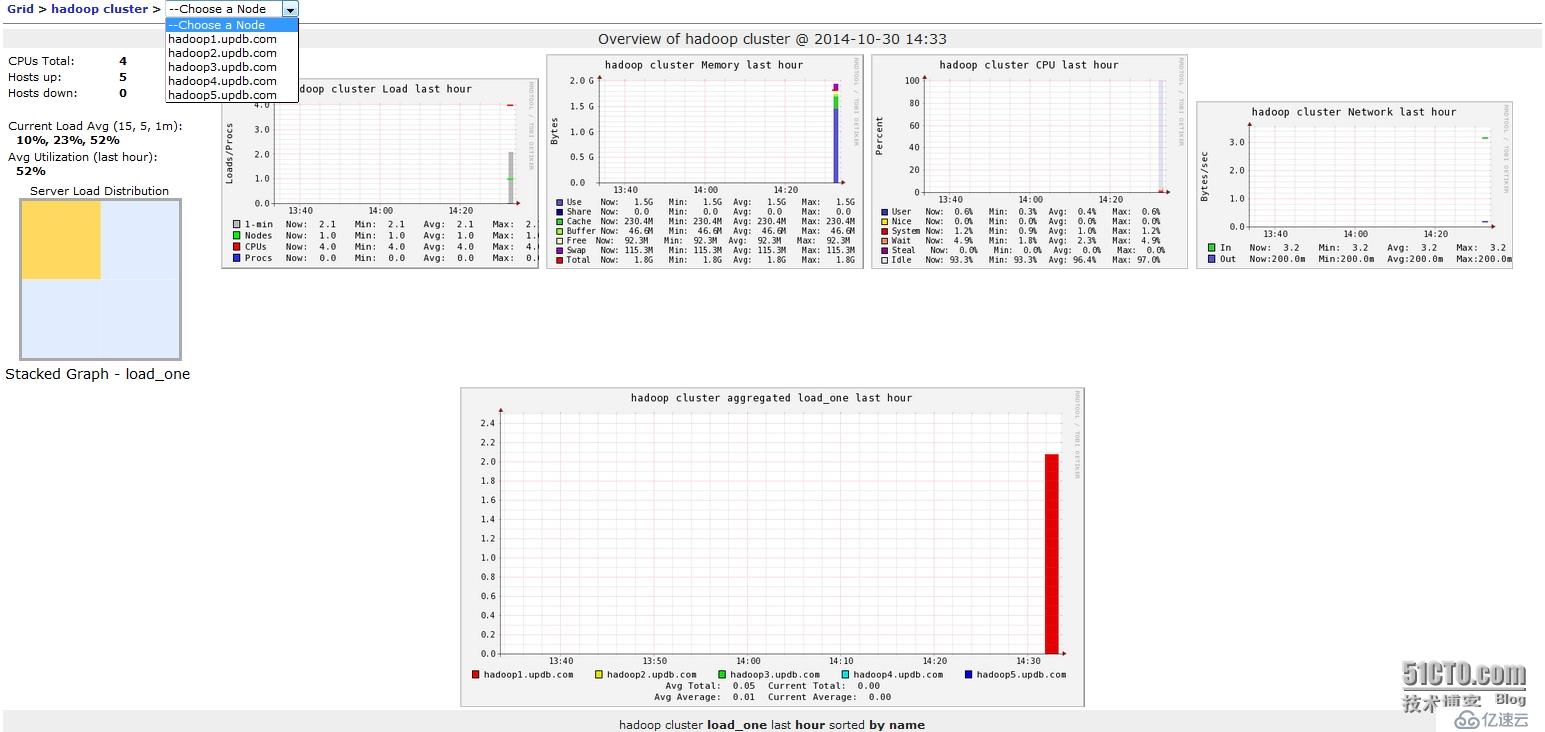Click the Out legend entry in Network graph
The image size is (1545, 732).
click(x=1221, y=259)
